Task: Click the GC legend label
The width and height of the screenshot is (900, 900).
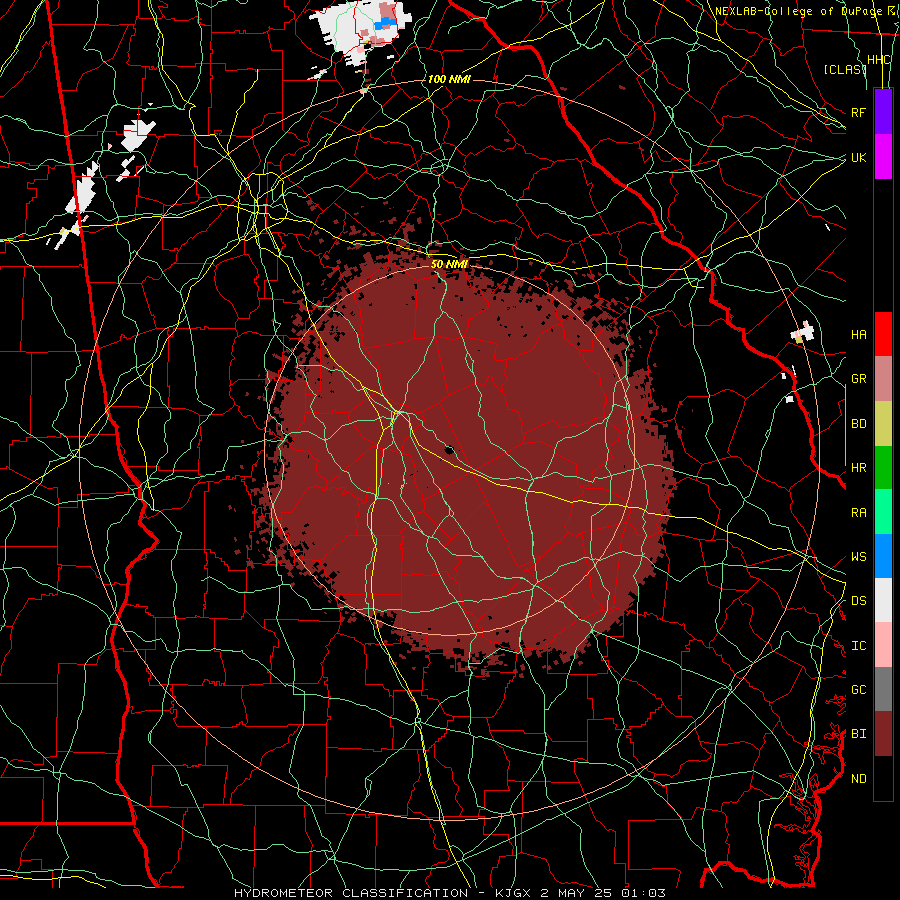Action: coord(859,690)
